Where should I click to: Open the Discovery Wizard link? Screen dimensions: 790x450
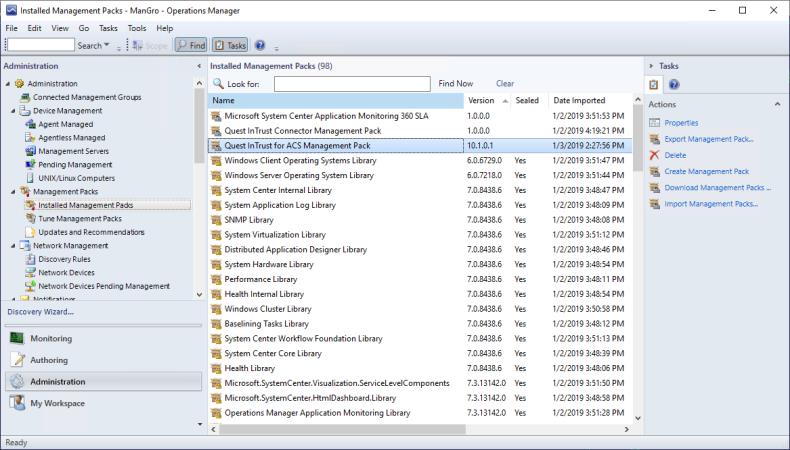coord(41,312)
